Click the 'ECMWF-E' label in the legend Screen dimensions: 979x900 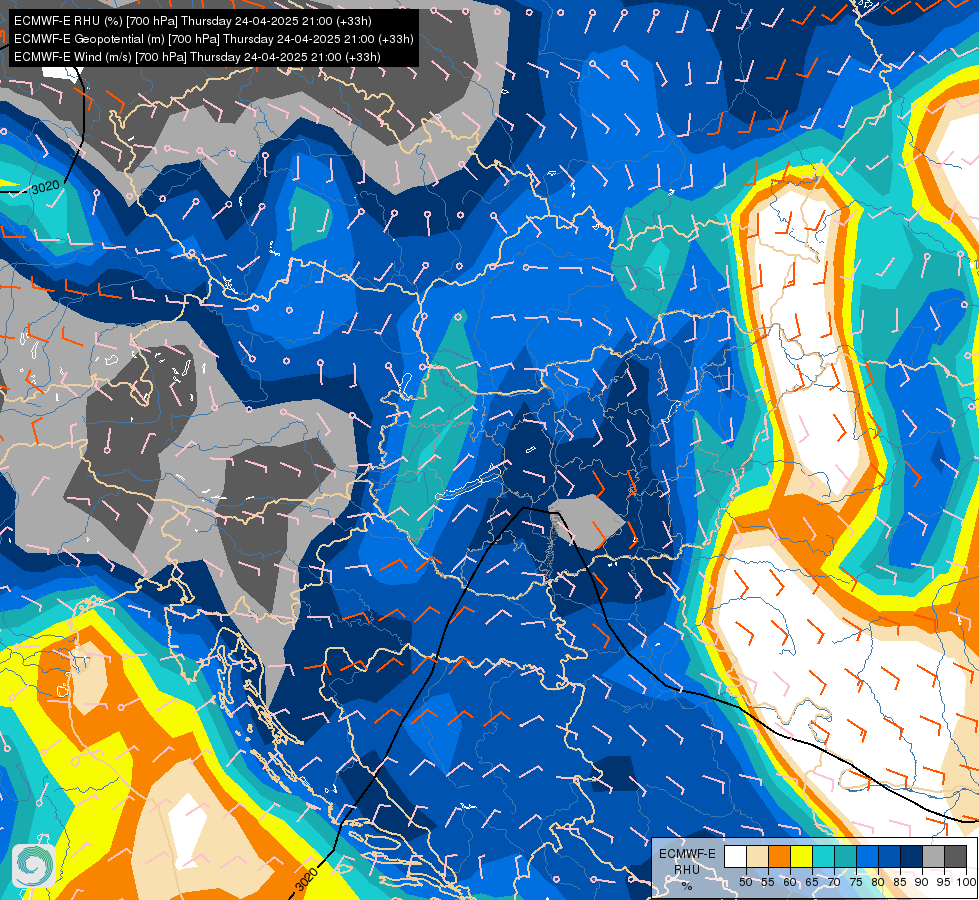[x=687, y=854]
